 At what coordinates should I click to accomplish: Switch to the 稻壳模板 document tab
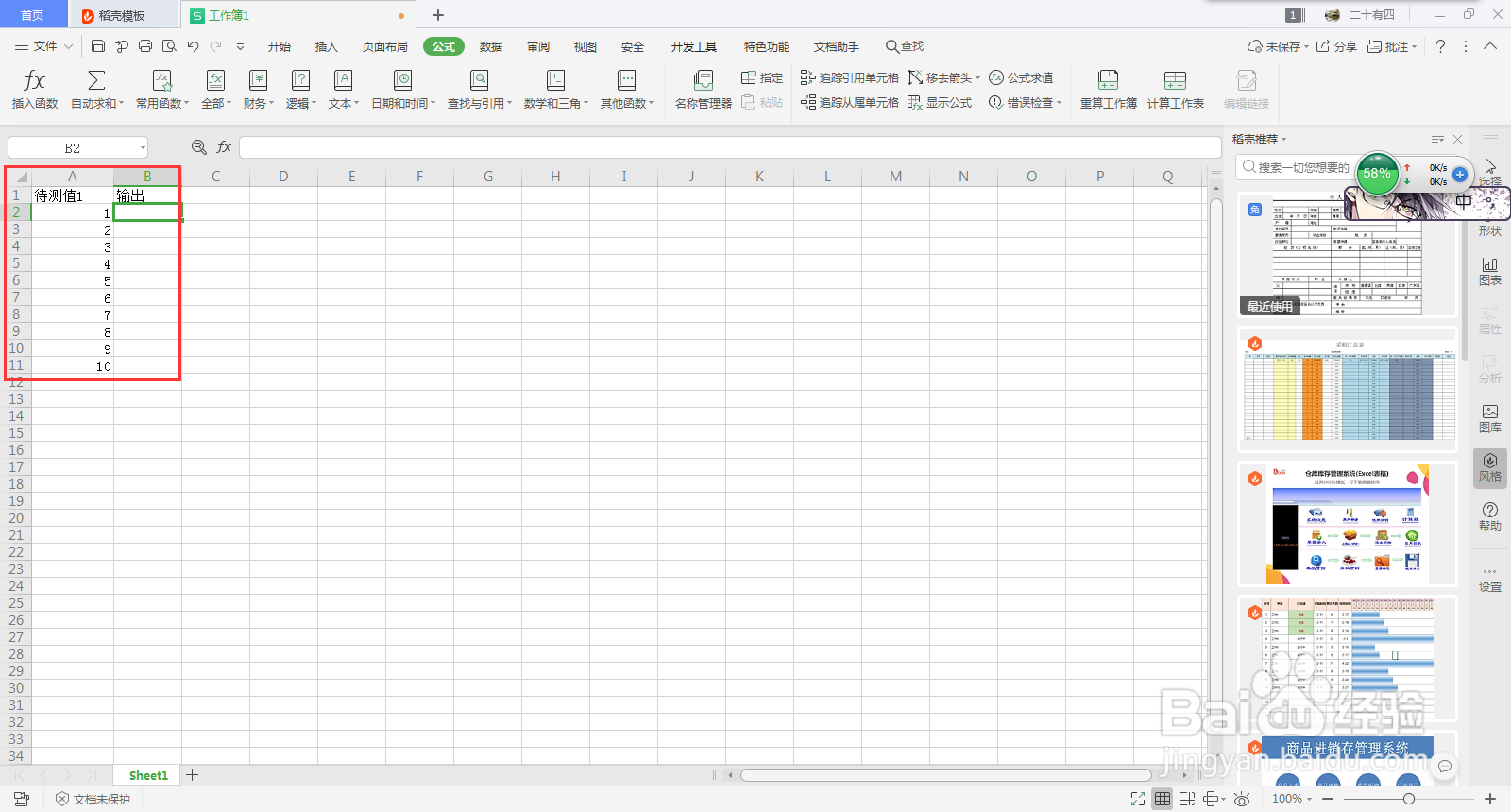[123, 15]
